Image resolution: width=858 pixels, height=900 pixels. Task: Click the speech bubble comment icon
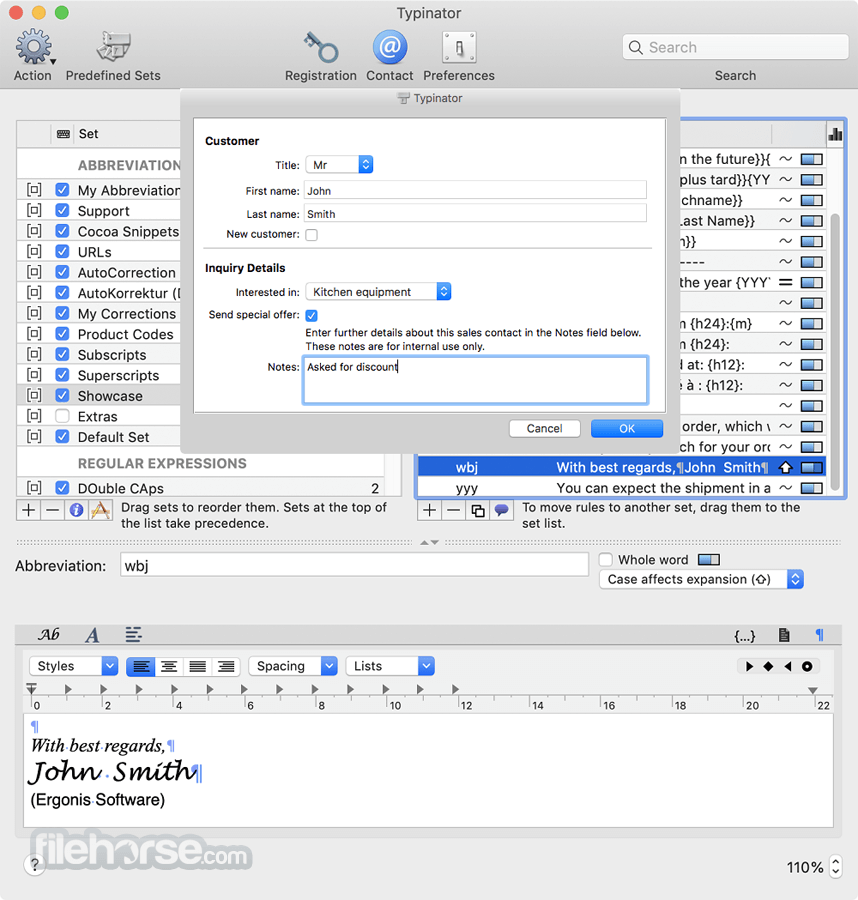501,510
